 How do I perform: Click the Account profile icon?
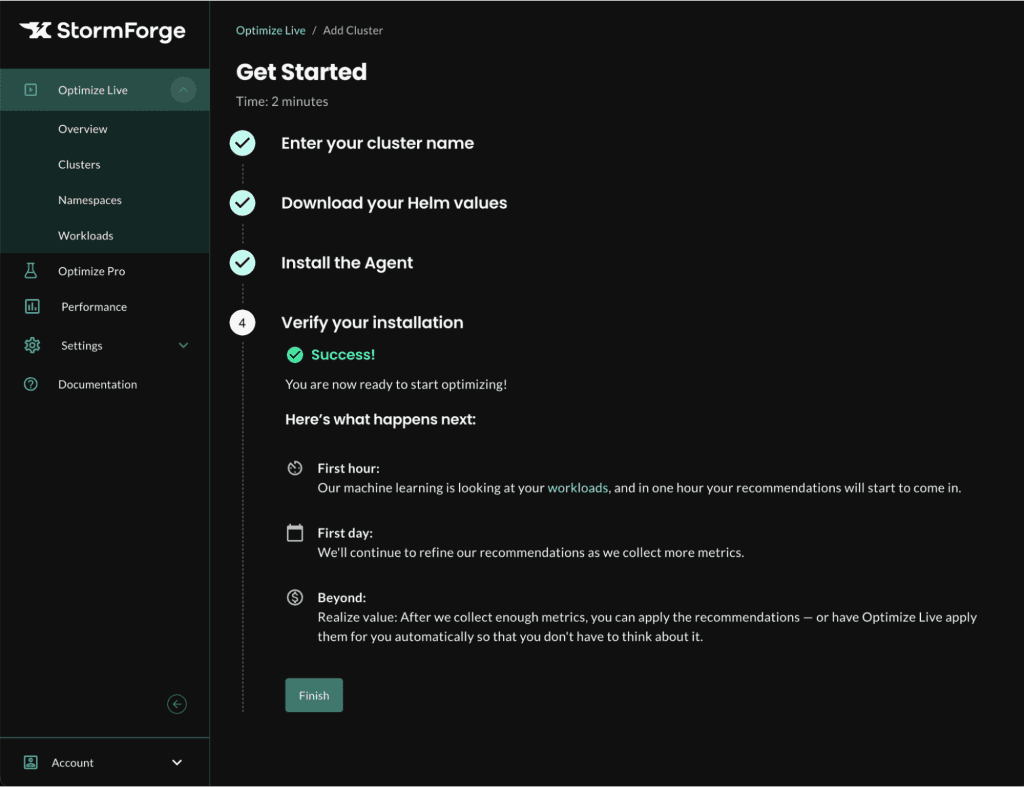coord(31,762)
